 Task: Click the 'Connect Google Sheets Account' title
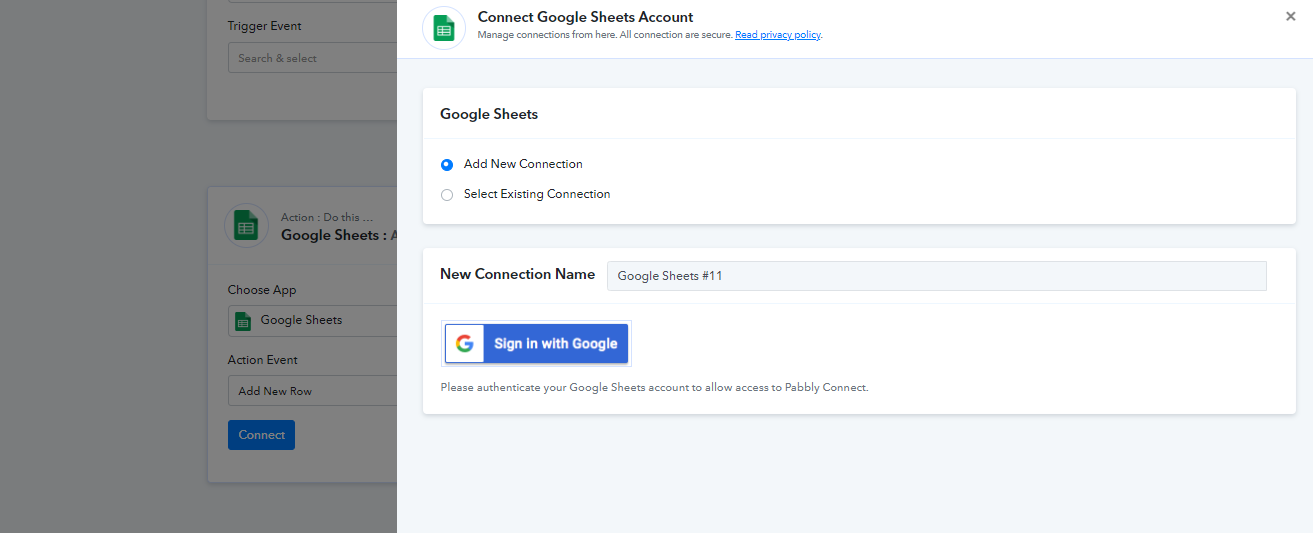(x=585, y=17)
